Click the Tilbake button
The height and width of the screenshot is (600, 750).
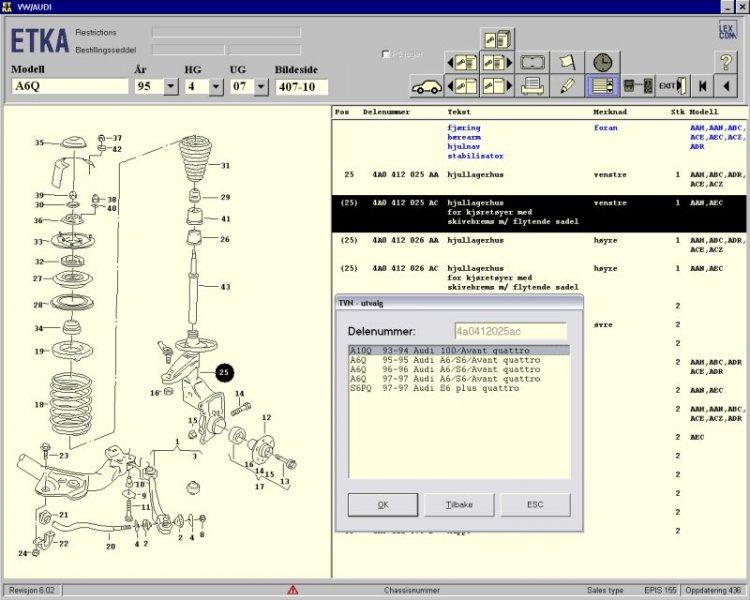459,505
